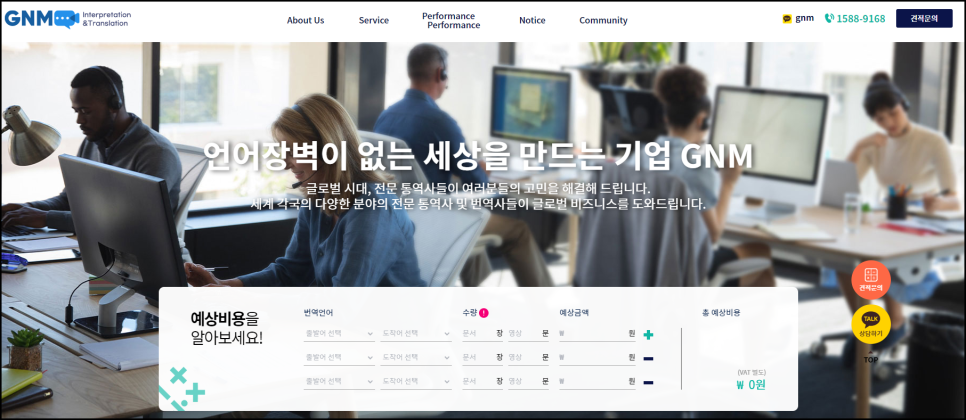This screenshot has width=966, height=420.
Task: Click the second row 예상금액 amount field
Action: click(597, 357)
